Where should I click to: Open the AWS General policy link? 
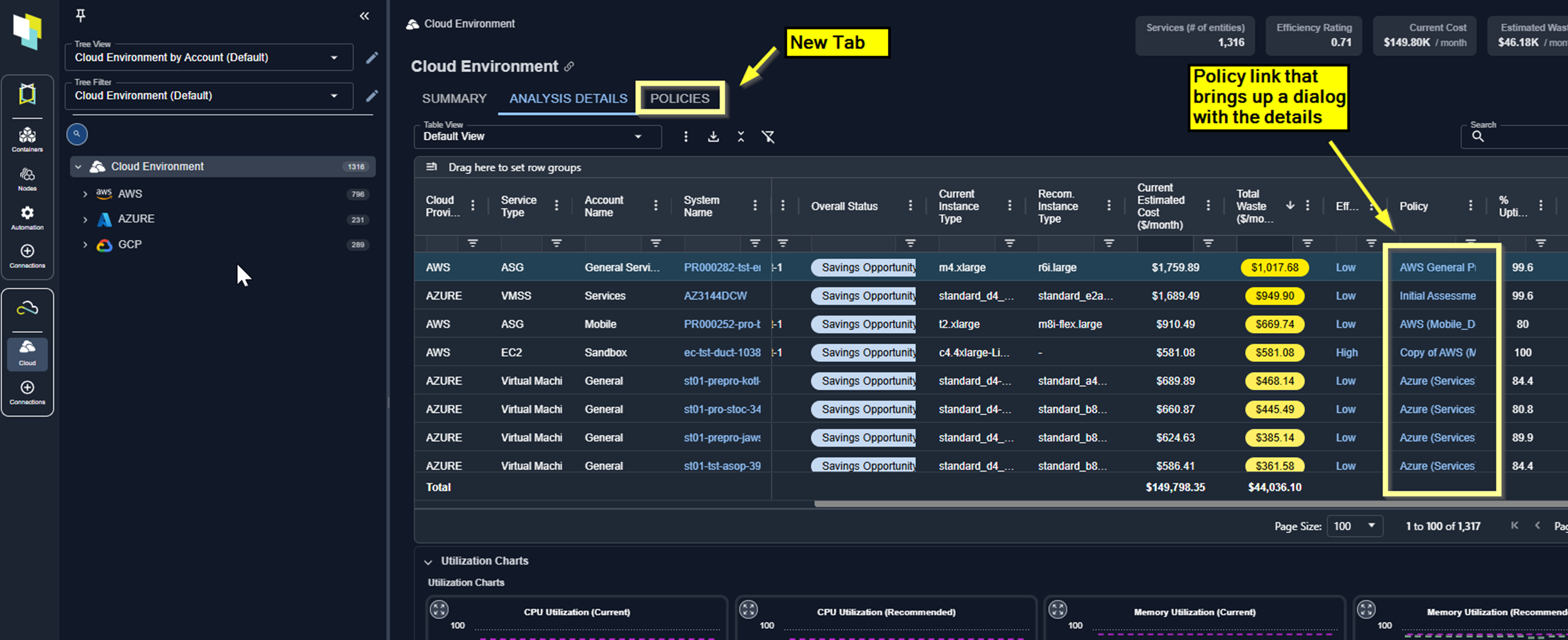[1436, 267]
